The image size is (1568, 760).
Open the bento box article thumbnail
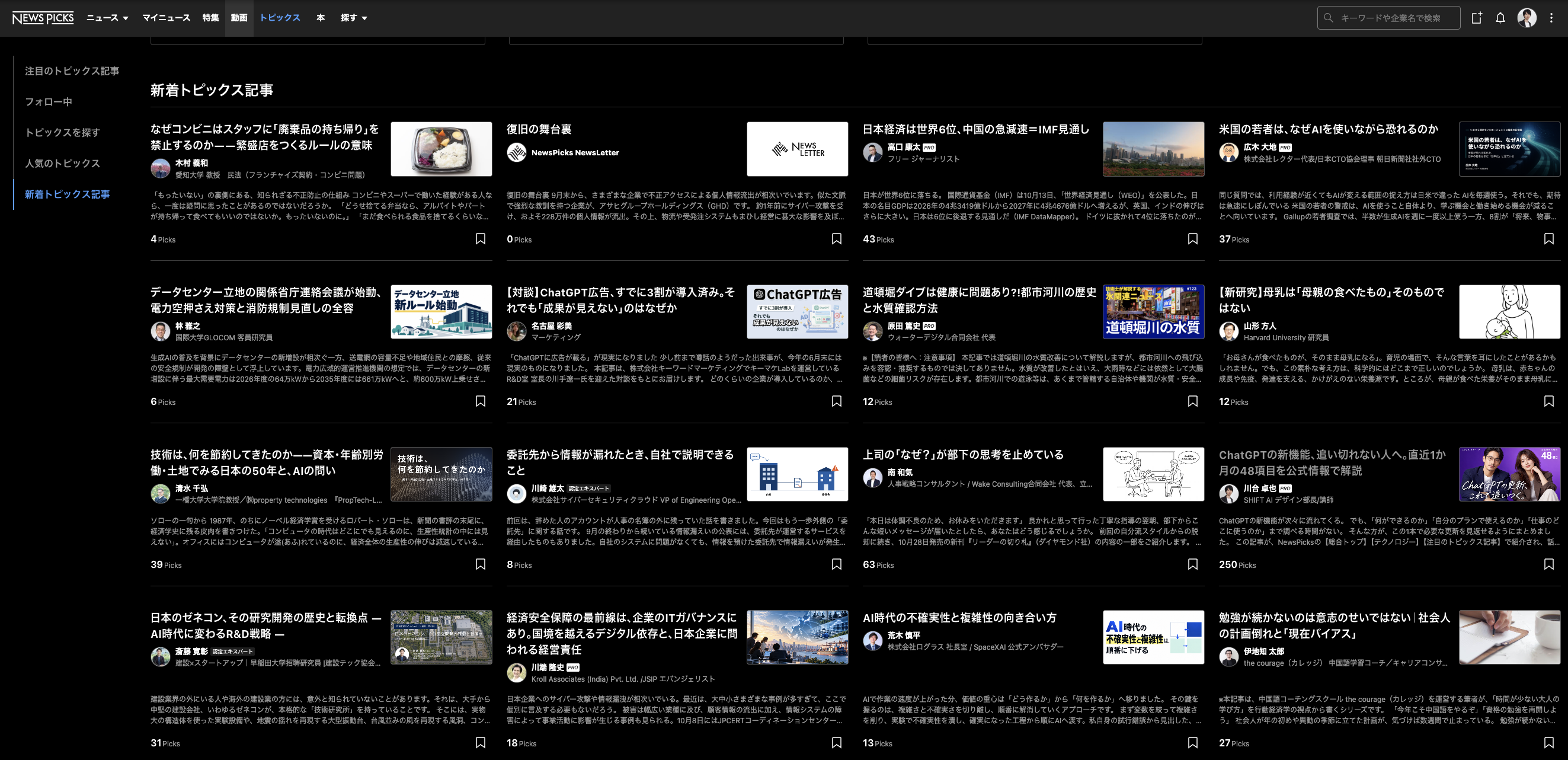(x=441, y=149)
